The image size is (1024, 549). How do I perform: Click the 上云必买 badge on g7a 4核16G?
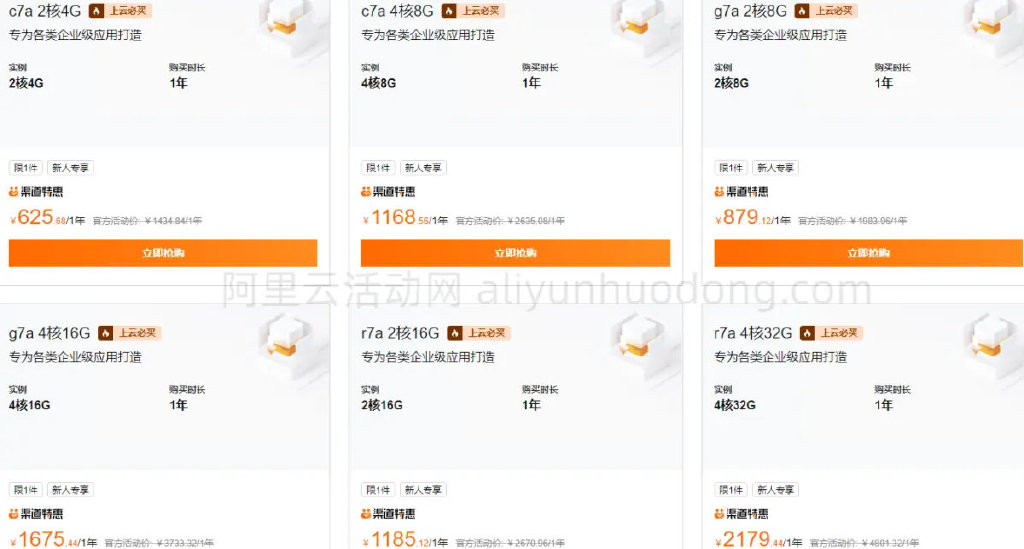tap(130, 334)
